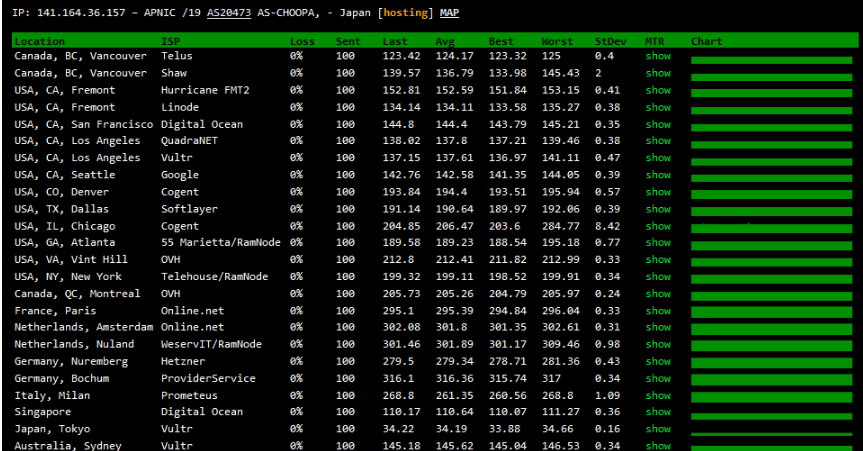The width and height of the screenshot is (863, 451).
Task: Show MTR for Vancouver Telus row
Action: (x=658, y=56)
